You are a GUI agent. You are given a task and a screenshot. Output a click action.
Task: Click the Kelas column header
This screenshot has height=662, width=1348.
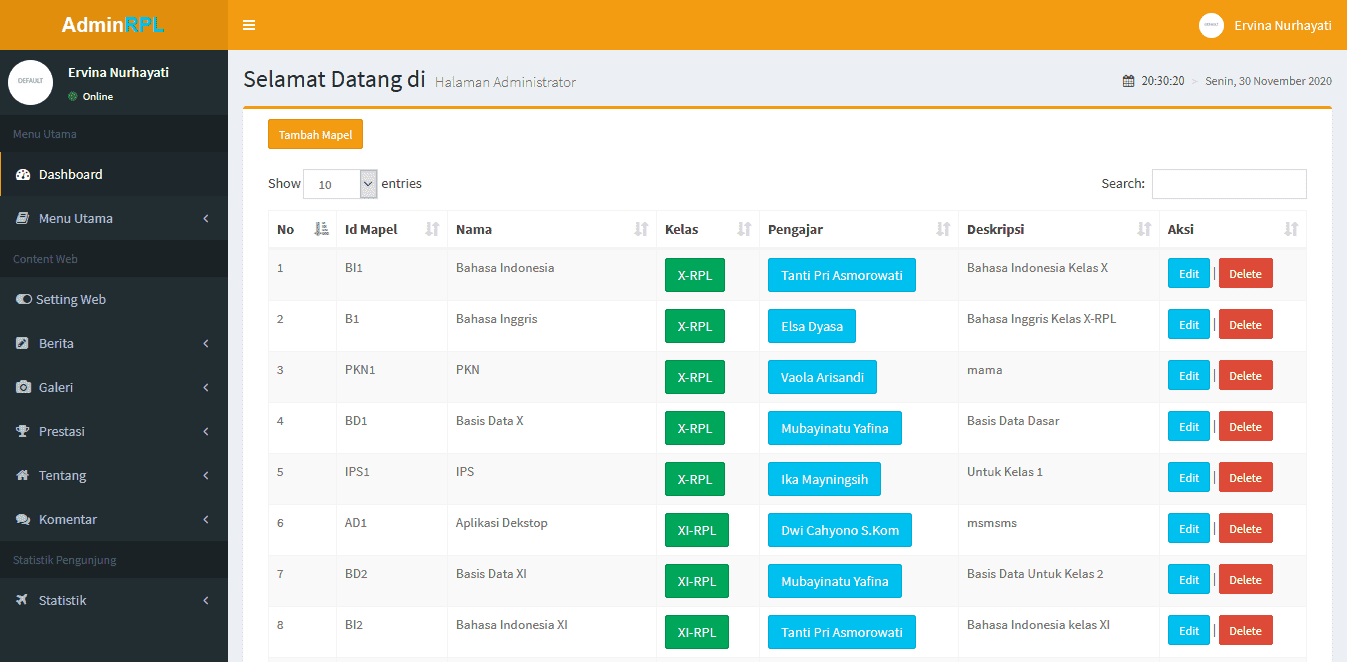point(680,229)
